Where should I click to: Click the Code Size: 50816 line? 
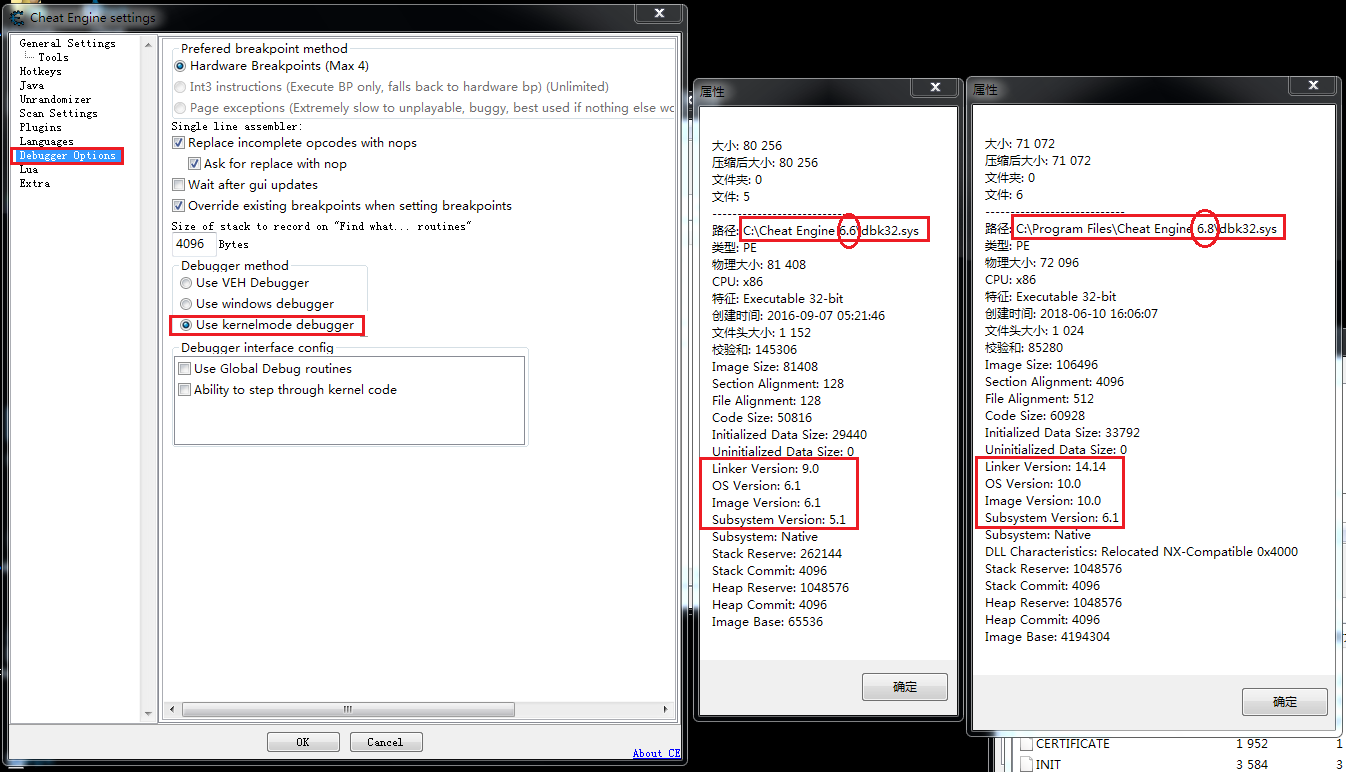762,417
